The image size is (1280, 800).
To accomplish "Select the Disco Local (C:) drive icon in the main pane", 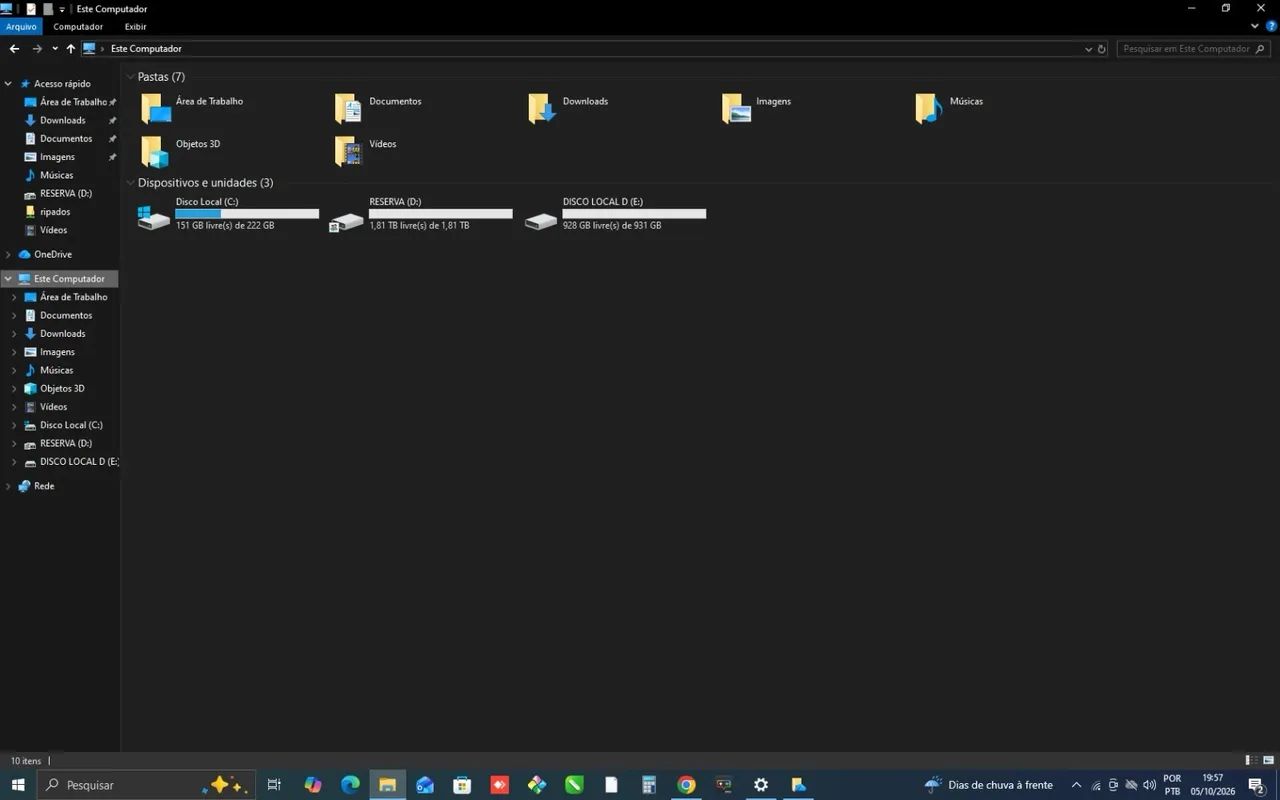I will pyautogui.click(x=153, y=217).
